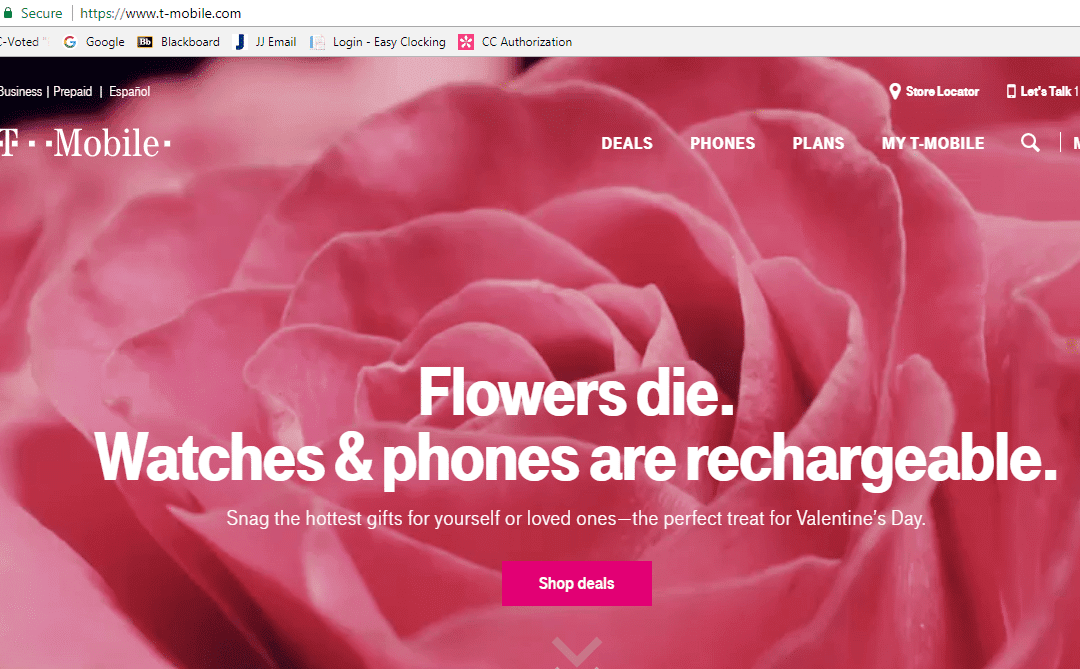Viewport: 1080px width, 669px height.
Task: Click the Store Locator pin icon
Action: 895,91
